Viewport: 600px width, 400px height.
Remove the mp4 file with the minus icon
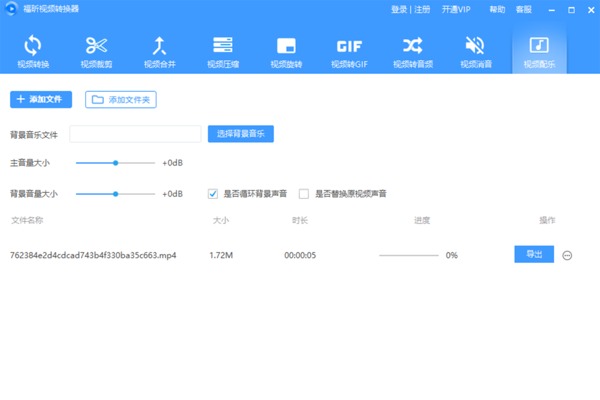[567, 255]
